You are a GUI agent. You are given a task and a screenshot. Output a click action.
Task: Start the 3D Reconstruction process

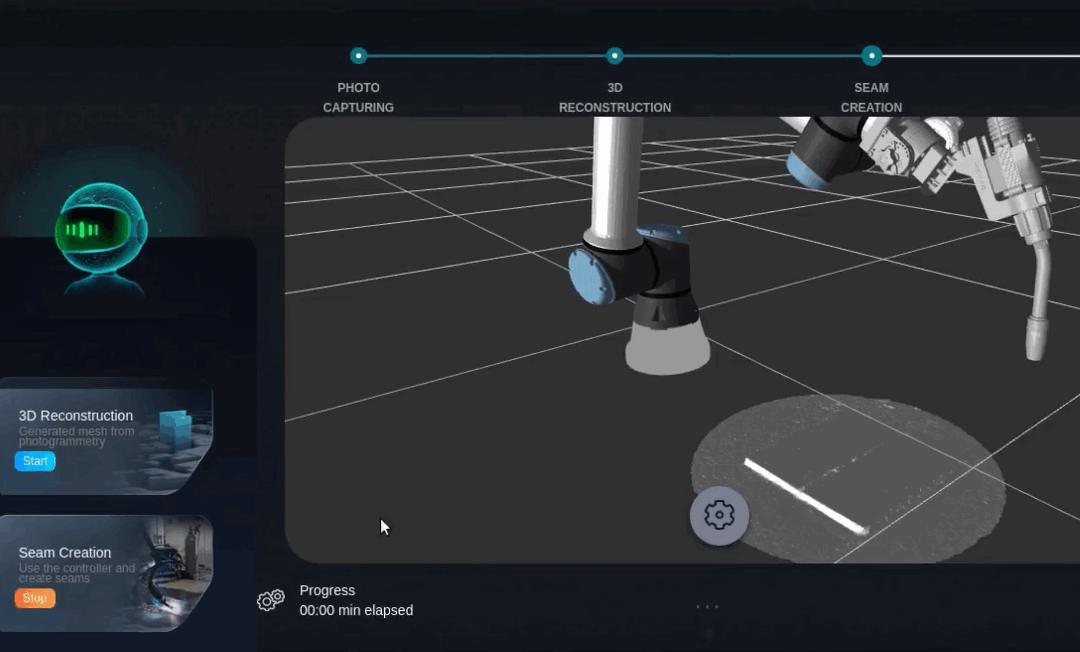pos(35,461)
